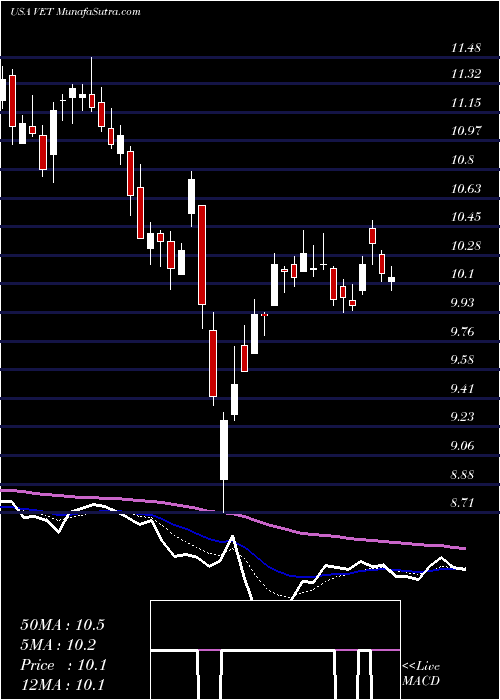500x700 pixels.
Task: Select the 10.8 price axis label
Action: 462,160
